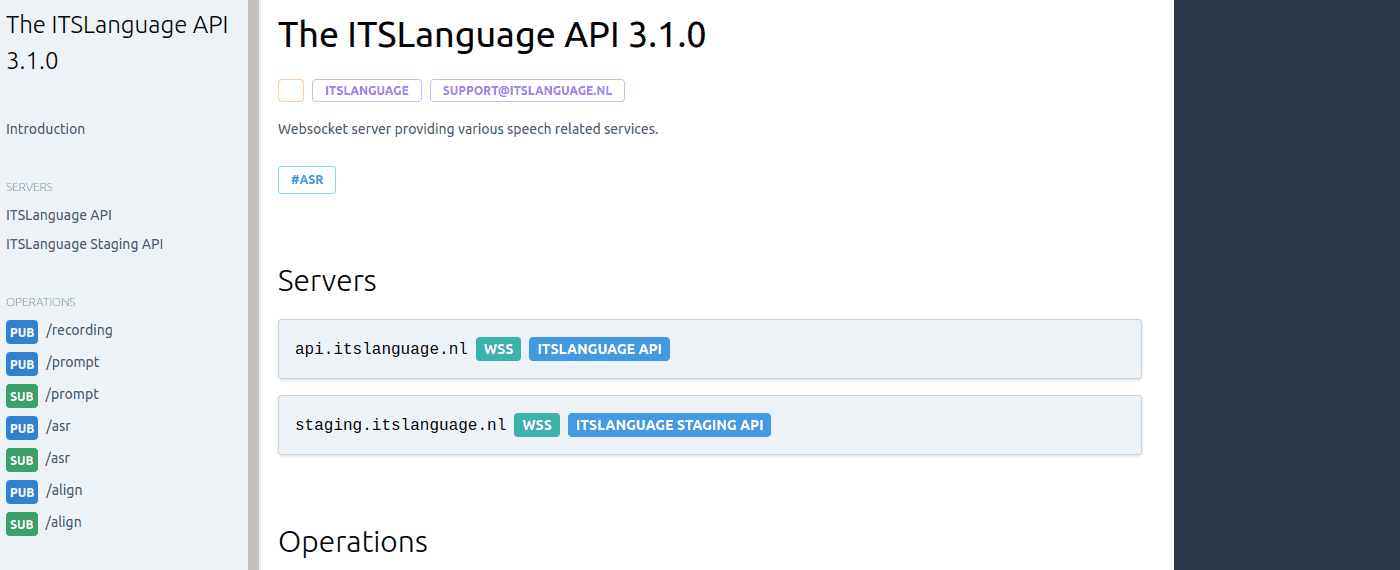Click the SUPPORT@ITSLANGUAGE.NL email badge

[527, 91]
